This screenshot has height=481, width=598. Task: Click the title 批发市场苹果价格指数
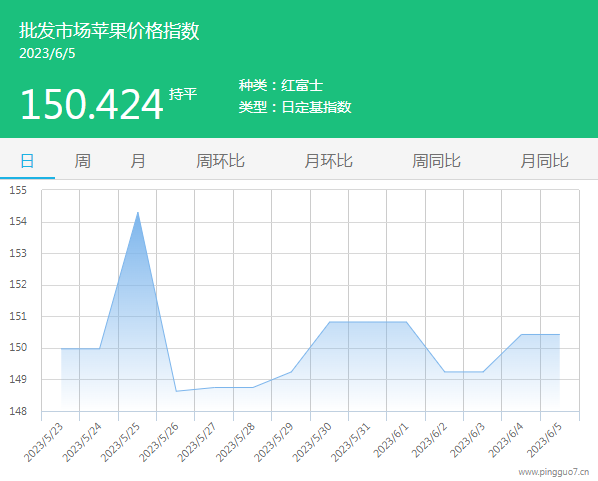pos(109,31)
